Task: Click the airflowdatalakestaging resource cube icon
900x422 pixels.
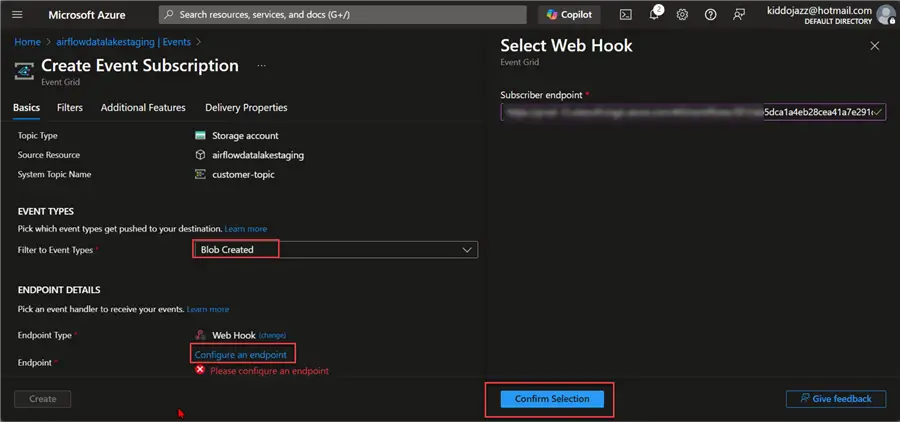Action: pyautogui.click(x=200, y=155)
